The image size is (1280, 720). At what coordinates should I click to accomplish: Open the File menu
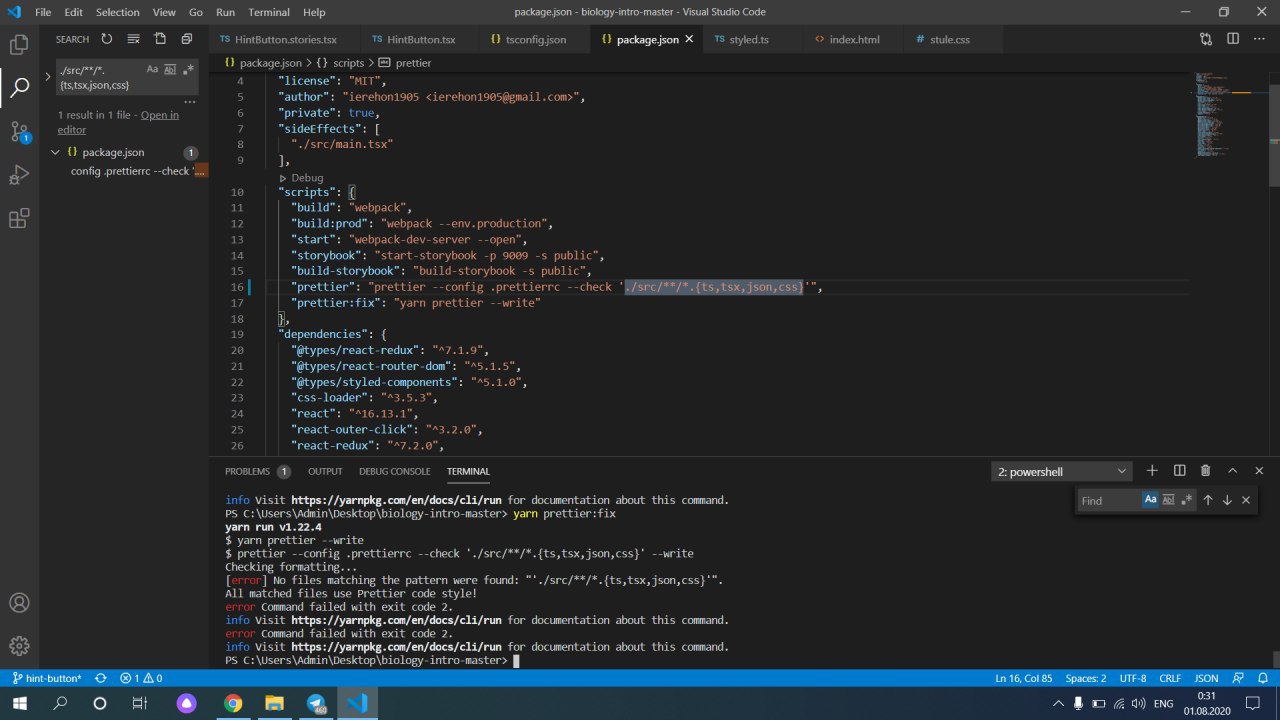[43, 12]
